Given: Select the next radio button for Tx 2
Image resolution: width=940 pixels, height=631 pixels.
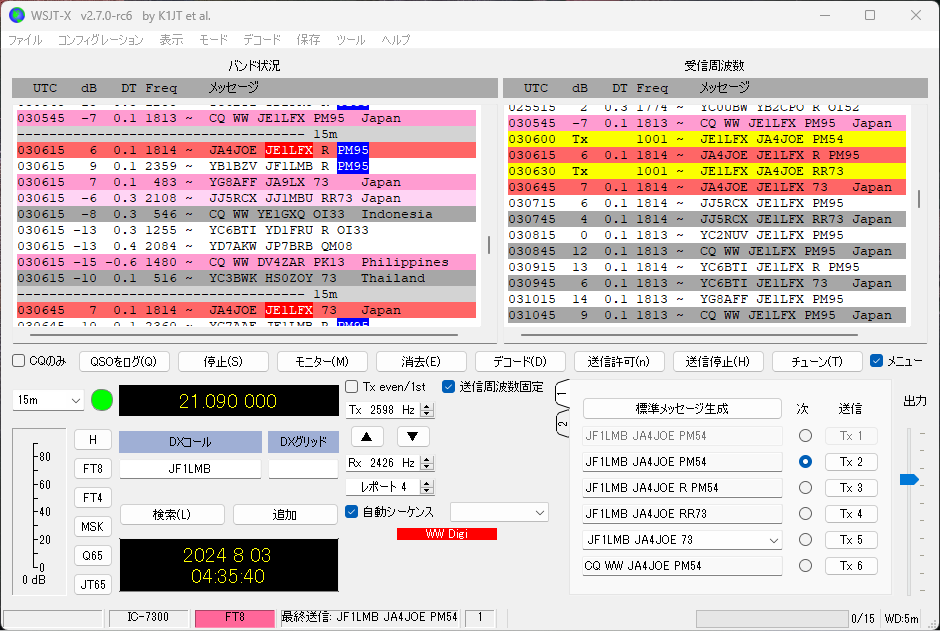Looking at the screenshot, I should [x=805, y=461].
